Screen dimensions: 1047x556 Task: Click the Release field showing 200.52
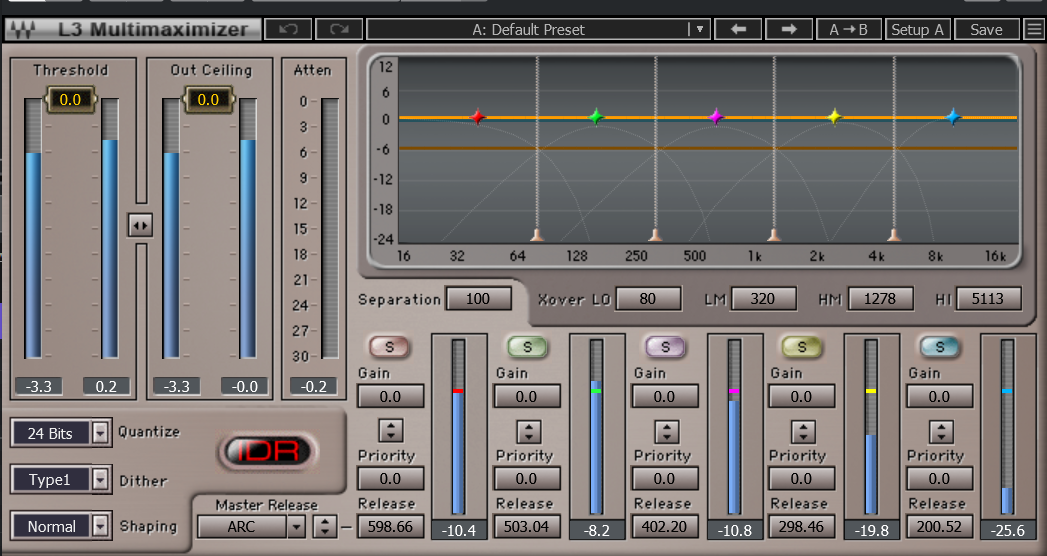pos(939,527)
